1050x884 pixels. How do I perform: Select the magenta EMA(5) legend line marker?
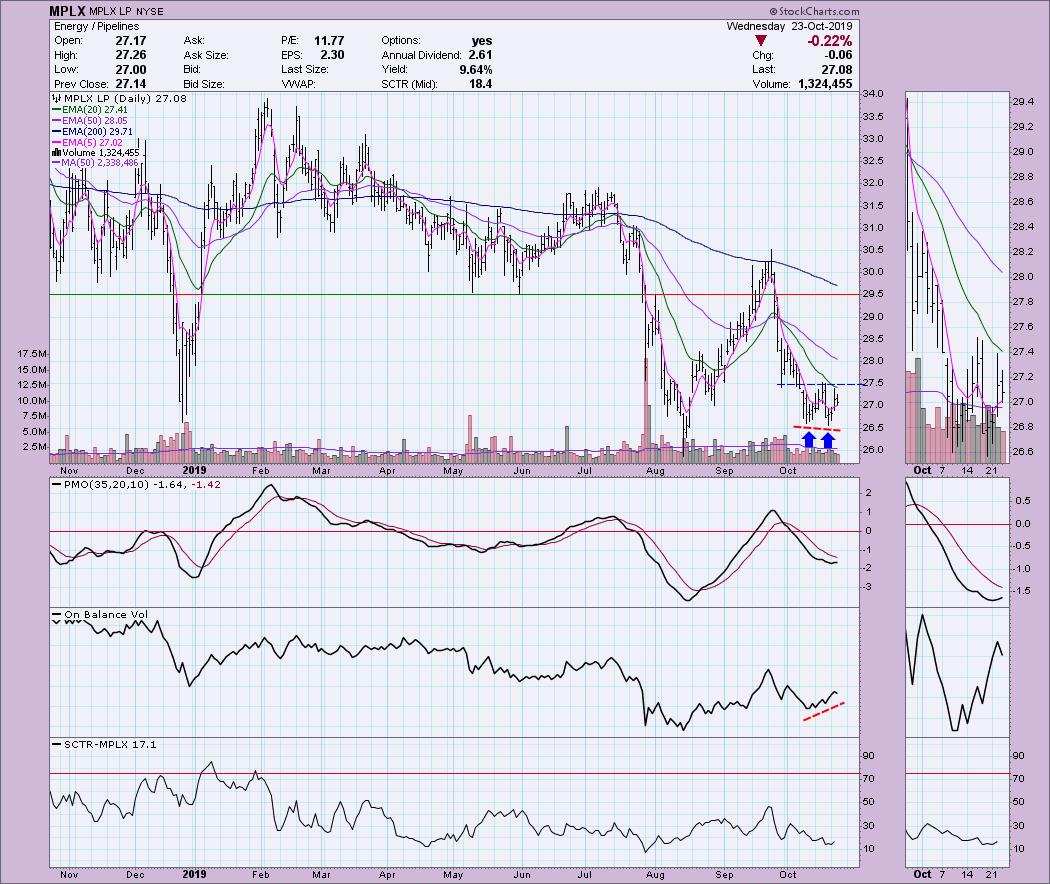click(56, 143)
